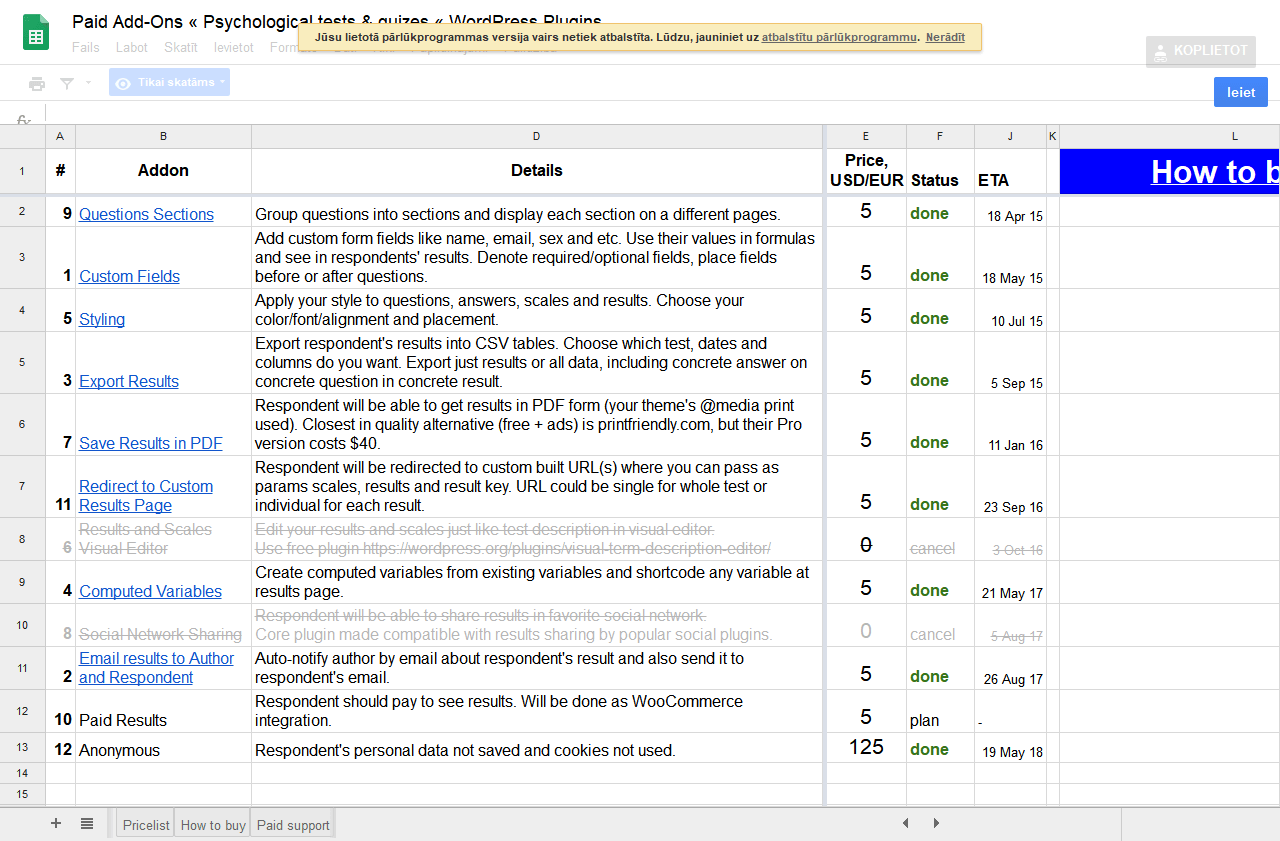Select column A header
The image size is (1280, 841).
(x=60, y=136)
